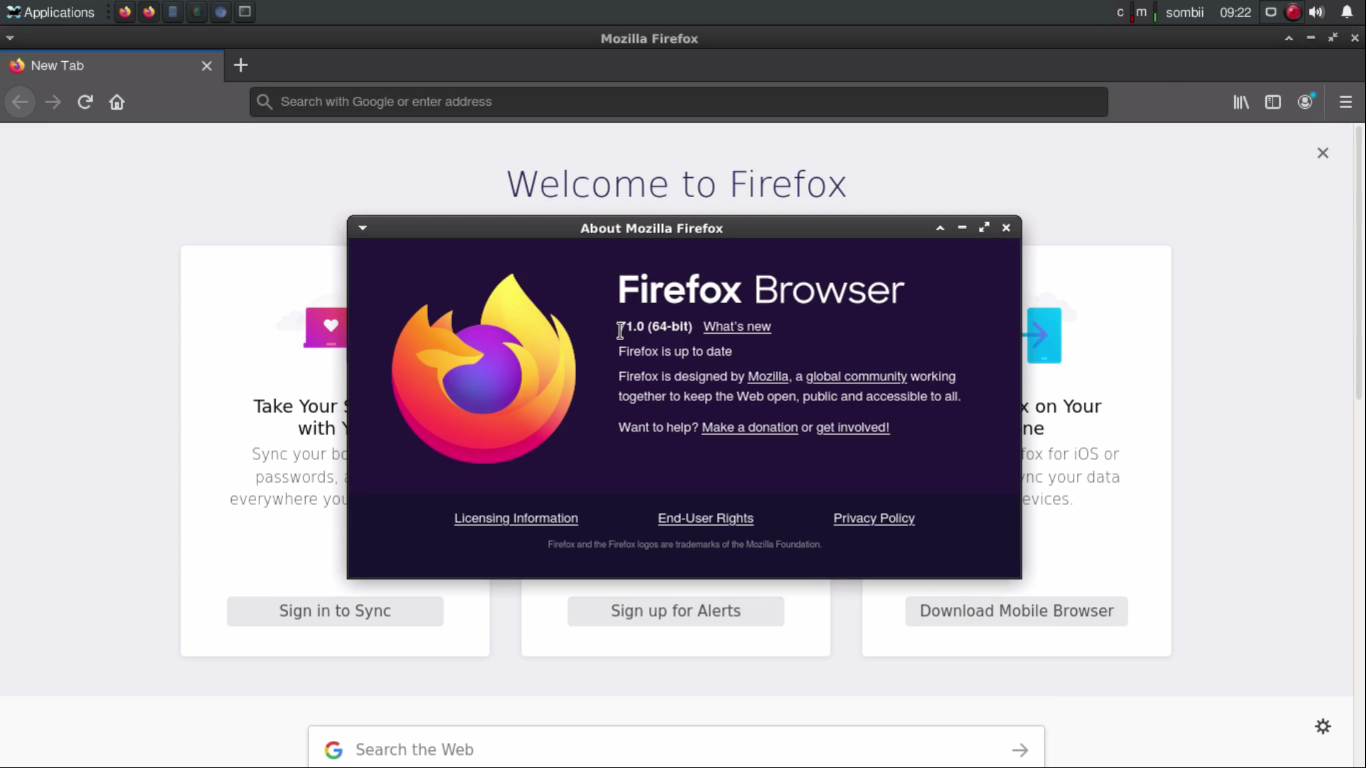Toggle roll-up on the About window
1366x768 pixels.
click(x=940, y=227)
